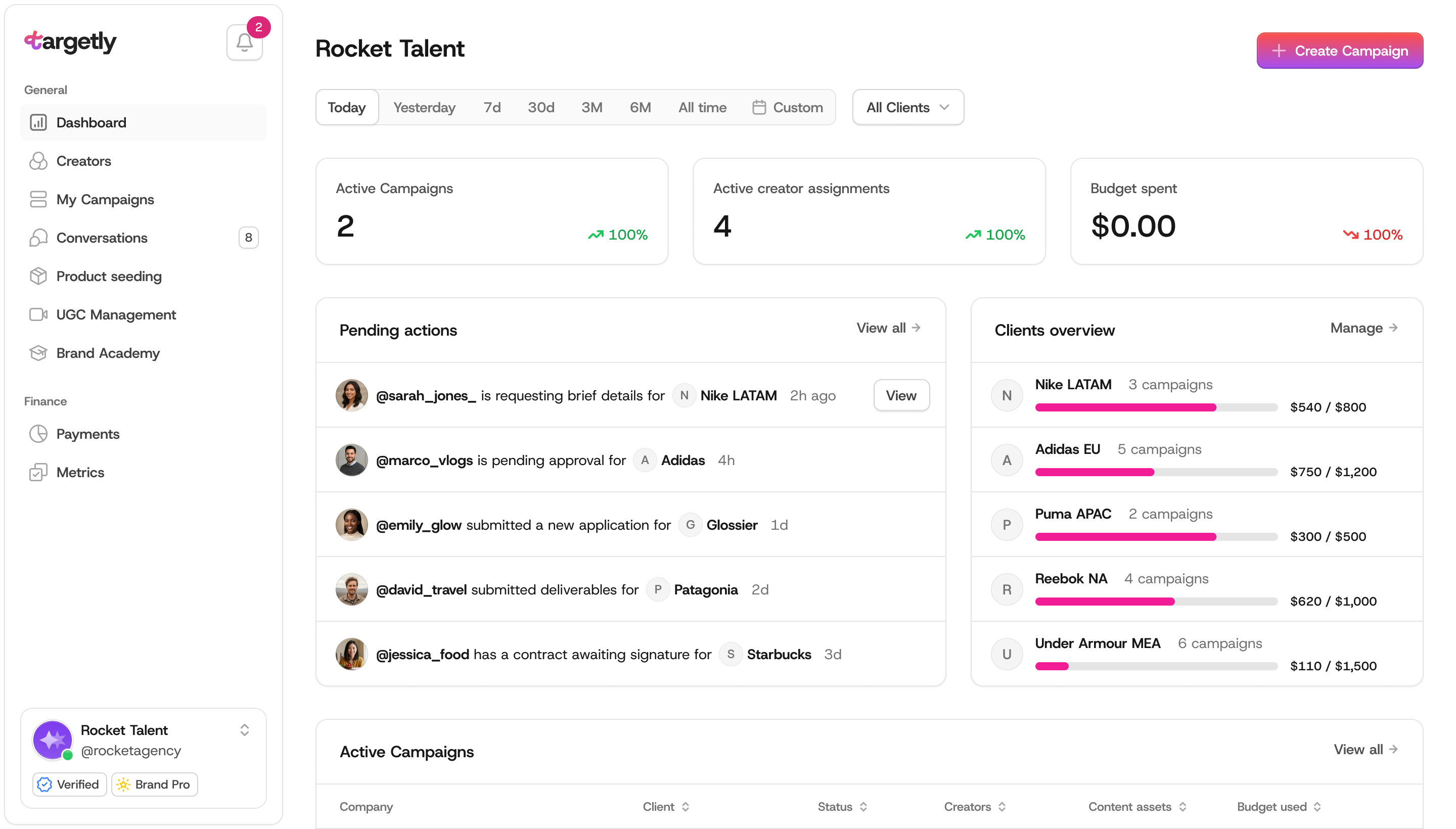
Task: Click the Create Campaign button
Action: (x=1339, y=51)
